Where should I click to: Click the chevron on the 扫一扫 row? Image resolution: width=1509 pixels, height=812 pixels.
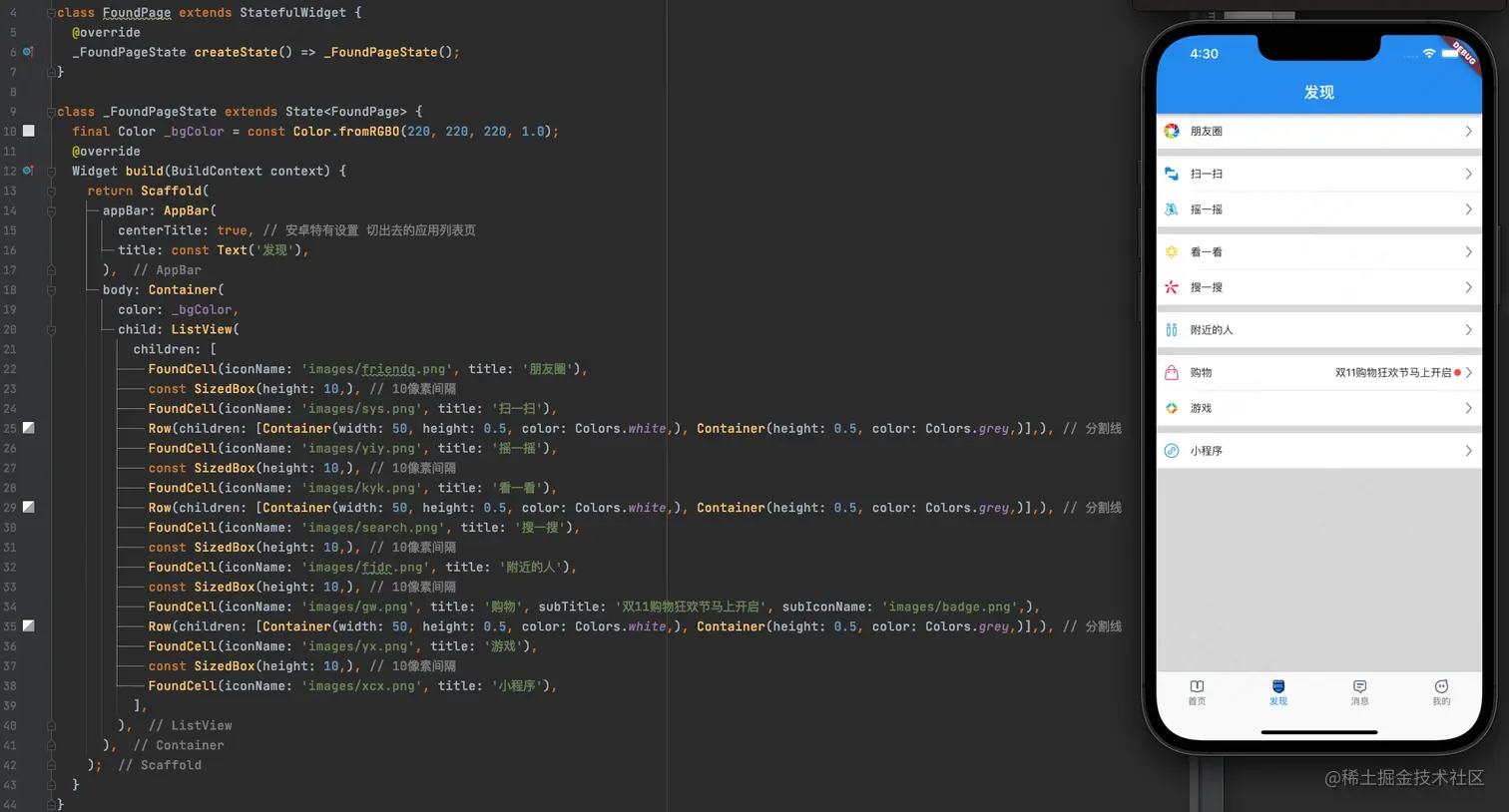[1468, 174]
